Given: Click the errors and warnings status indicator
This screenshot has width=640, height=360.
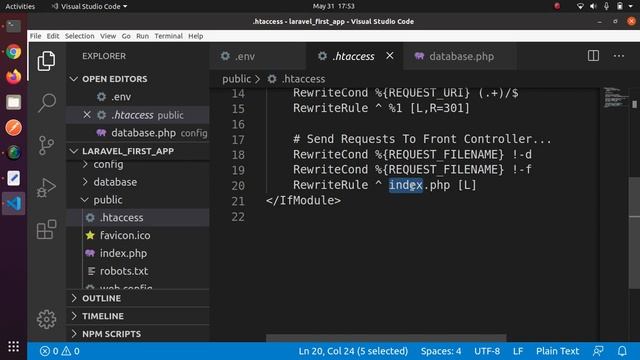Looking at the screenshot, I should (x=60, y=351).
